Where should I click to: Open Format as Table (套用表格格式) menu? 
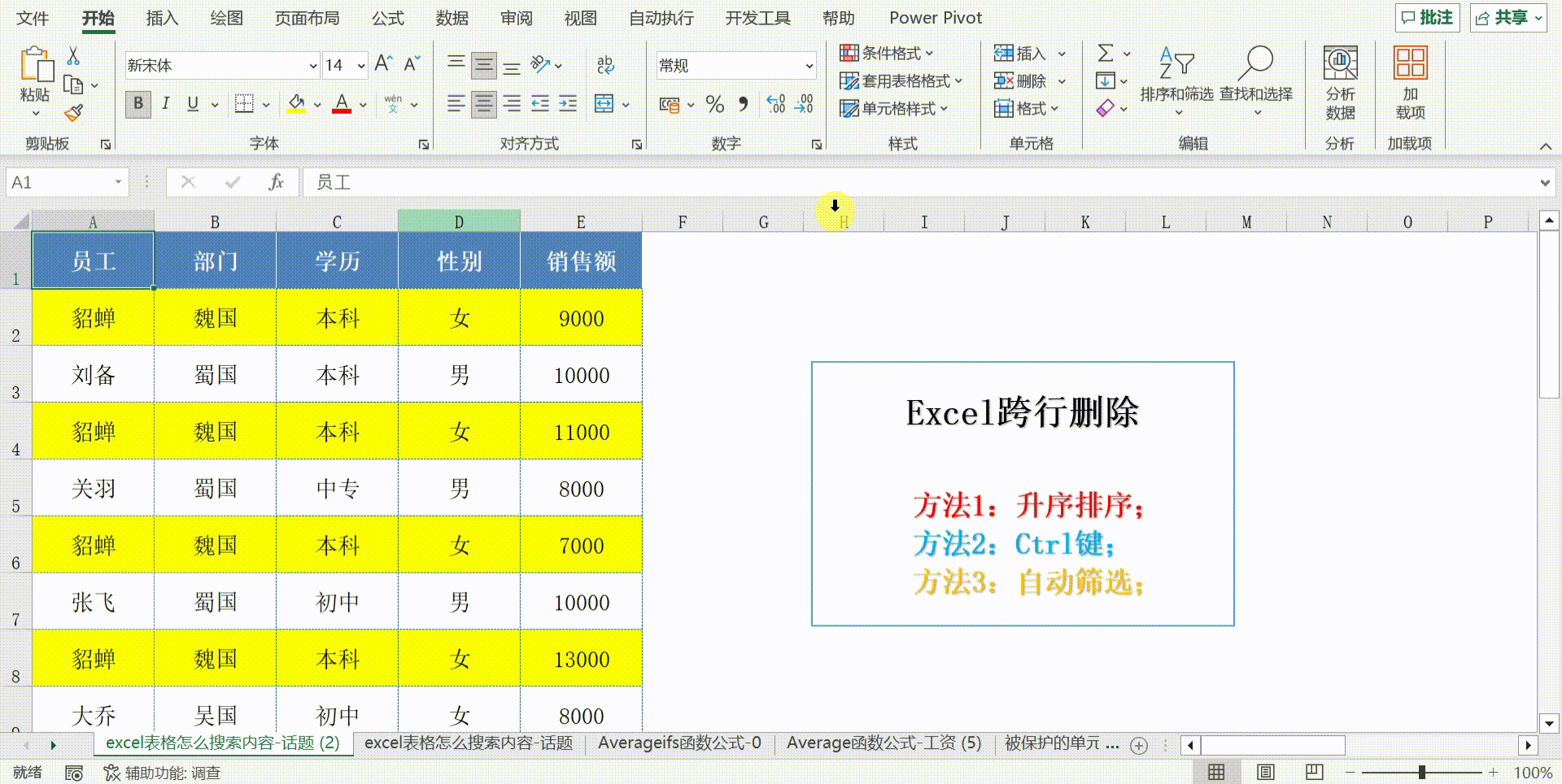click(901, 81)
